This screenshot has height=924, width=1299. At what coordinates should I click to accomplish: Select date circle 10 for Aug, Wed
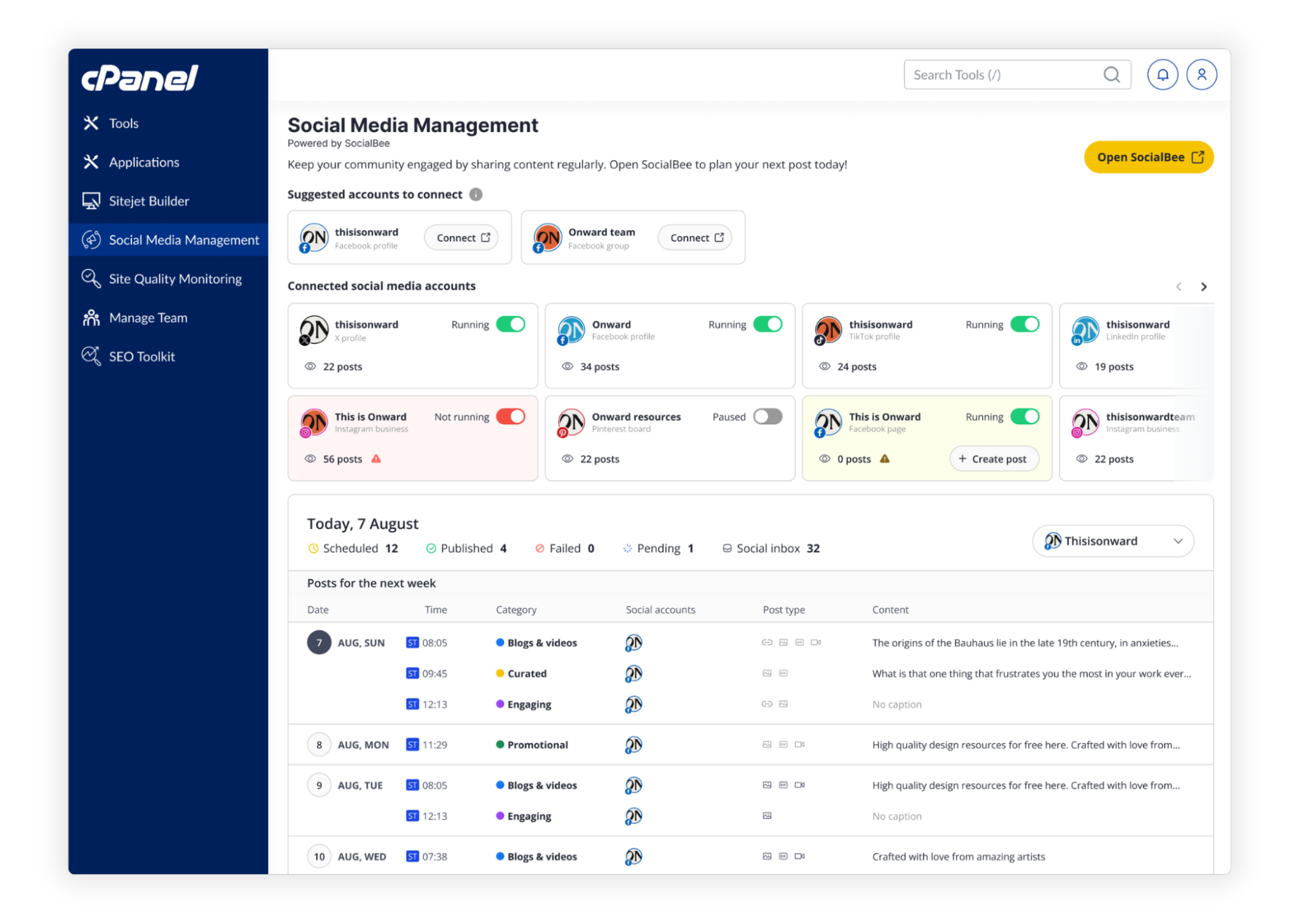(319, 856)
